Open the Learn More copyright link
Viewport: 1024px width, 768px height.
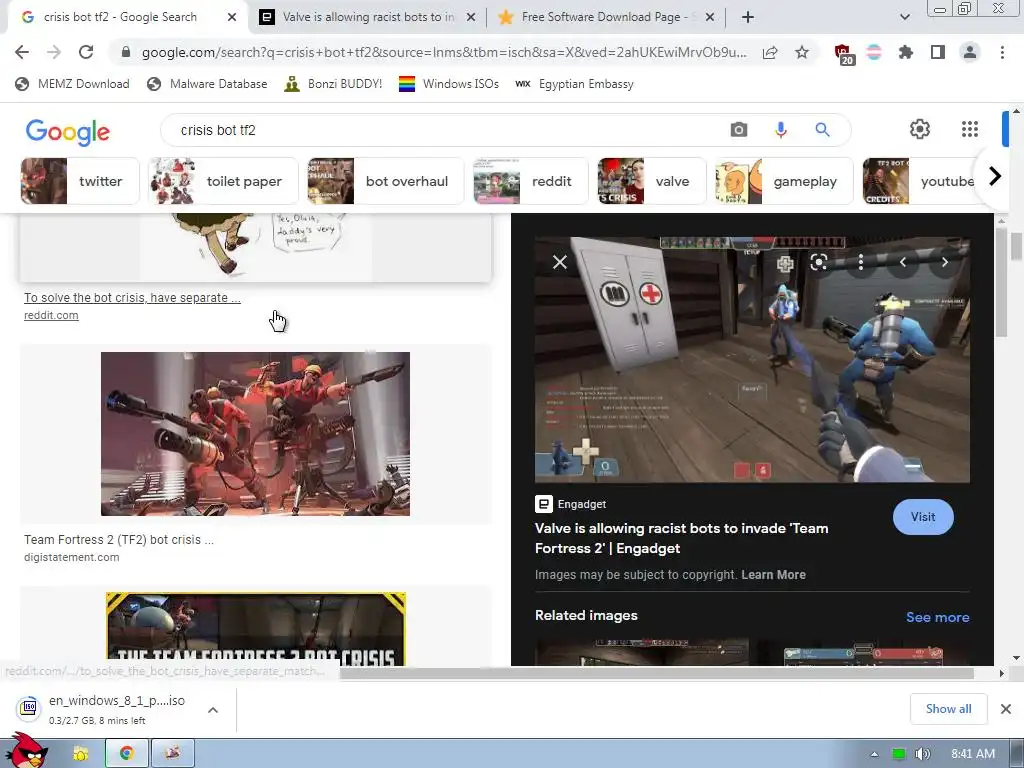pos(773,575)
